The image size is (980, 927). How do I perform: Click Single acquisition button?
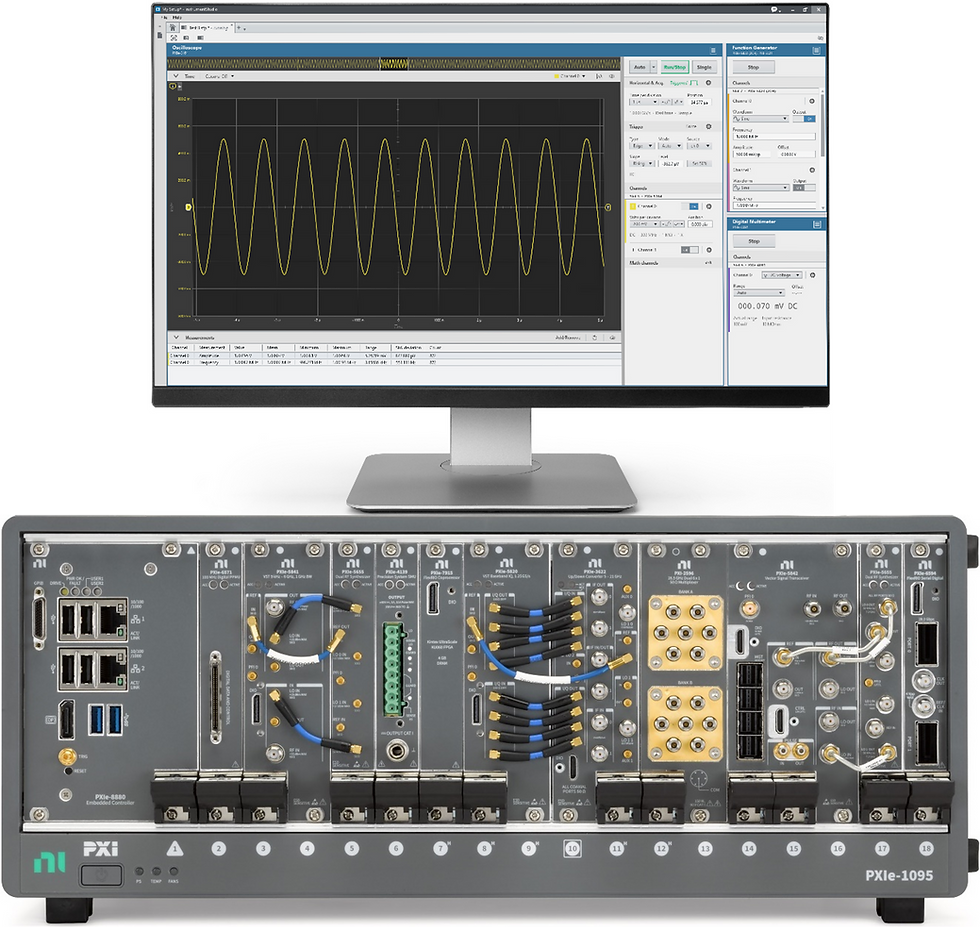pos(704,67)
